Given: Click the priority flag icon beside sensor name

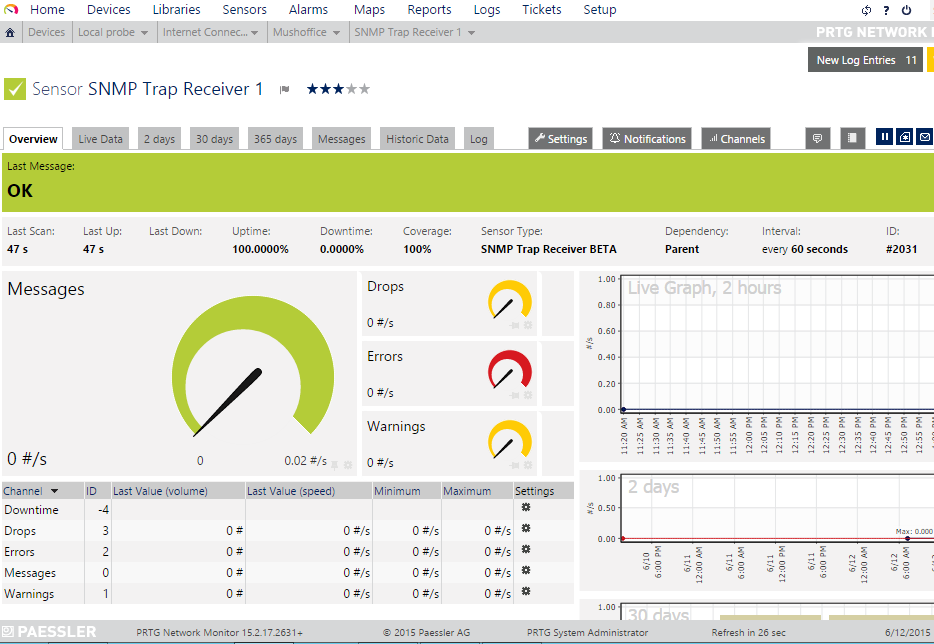Looking at the screenshot, I should pyautogui.click(x=285, y=89).
